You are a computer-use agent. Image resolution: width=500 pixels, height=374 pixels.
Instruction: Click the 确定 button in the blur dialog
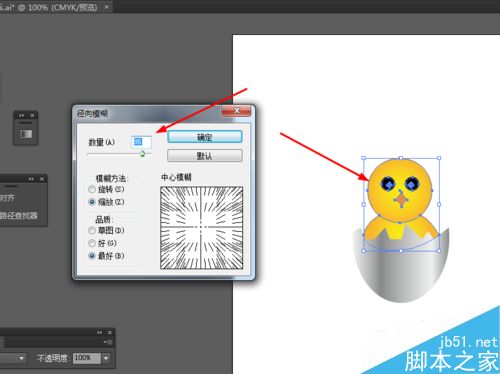click(205, 137)
